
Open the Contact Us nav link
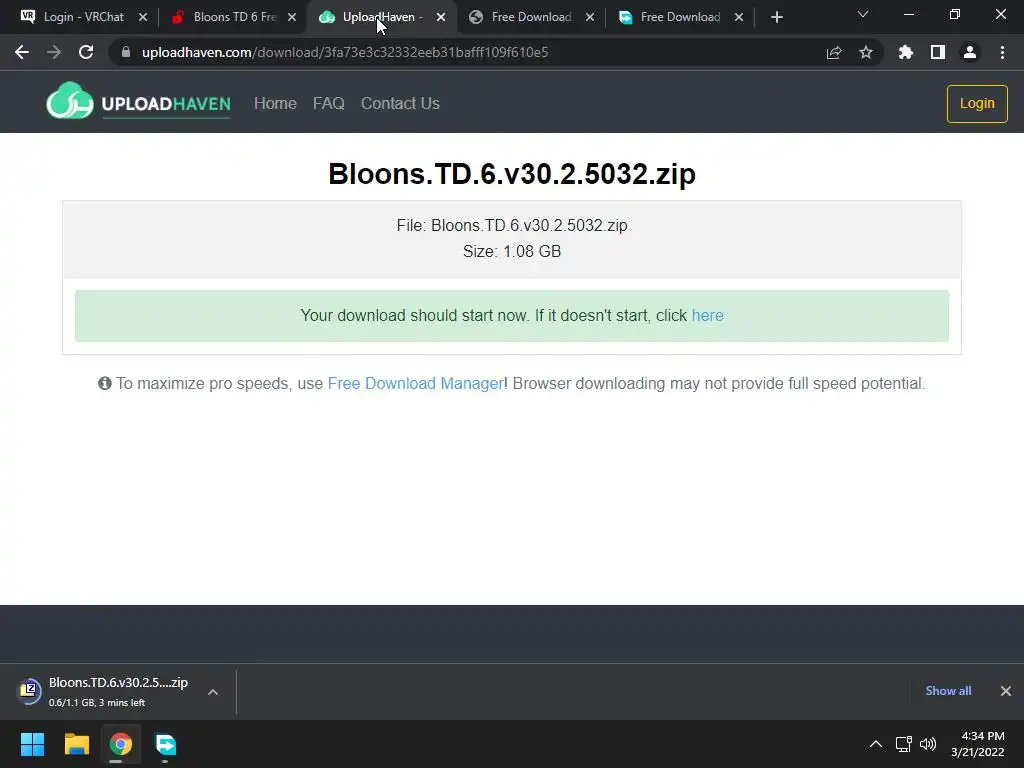tap(400, 103)
